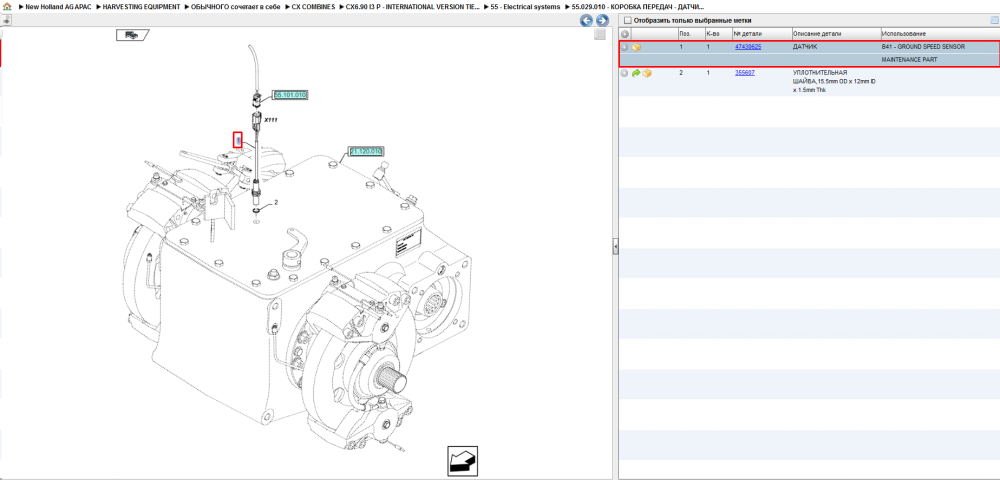Open part number link 47438625
Screen dimensions: 1000x480
point(747,47)
